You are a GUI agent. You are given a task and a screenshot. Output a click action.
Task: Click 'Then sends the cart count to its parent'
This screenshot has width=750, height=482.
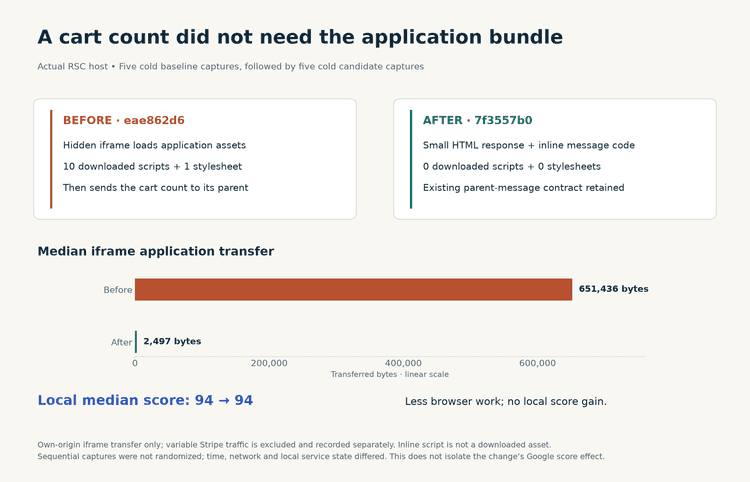(155, 187)
